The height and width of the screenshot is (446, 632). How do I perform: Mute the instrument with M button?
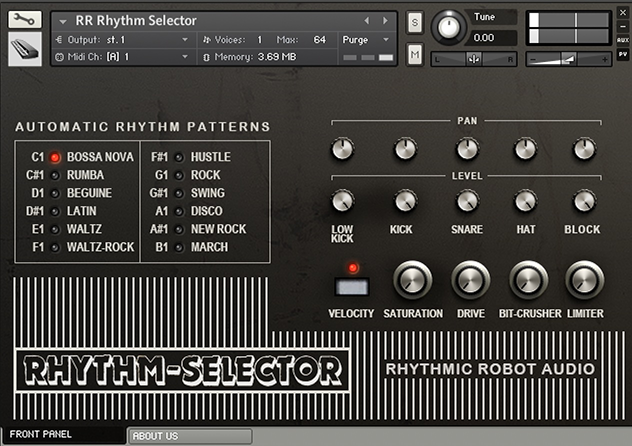[414, 55]
